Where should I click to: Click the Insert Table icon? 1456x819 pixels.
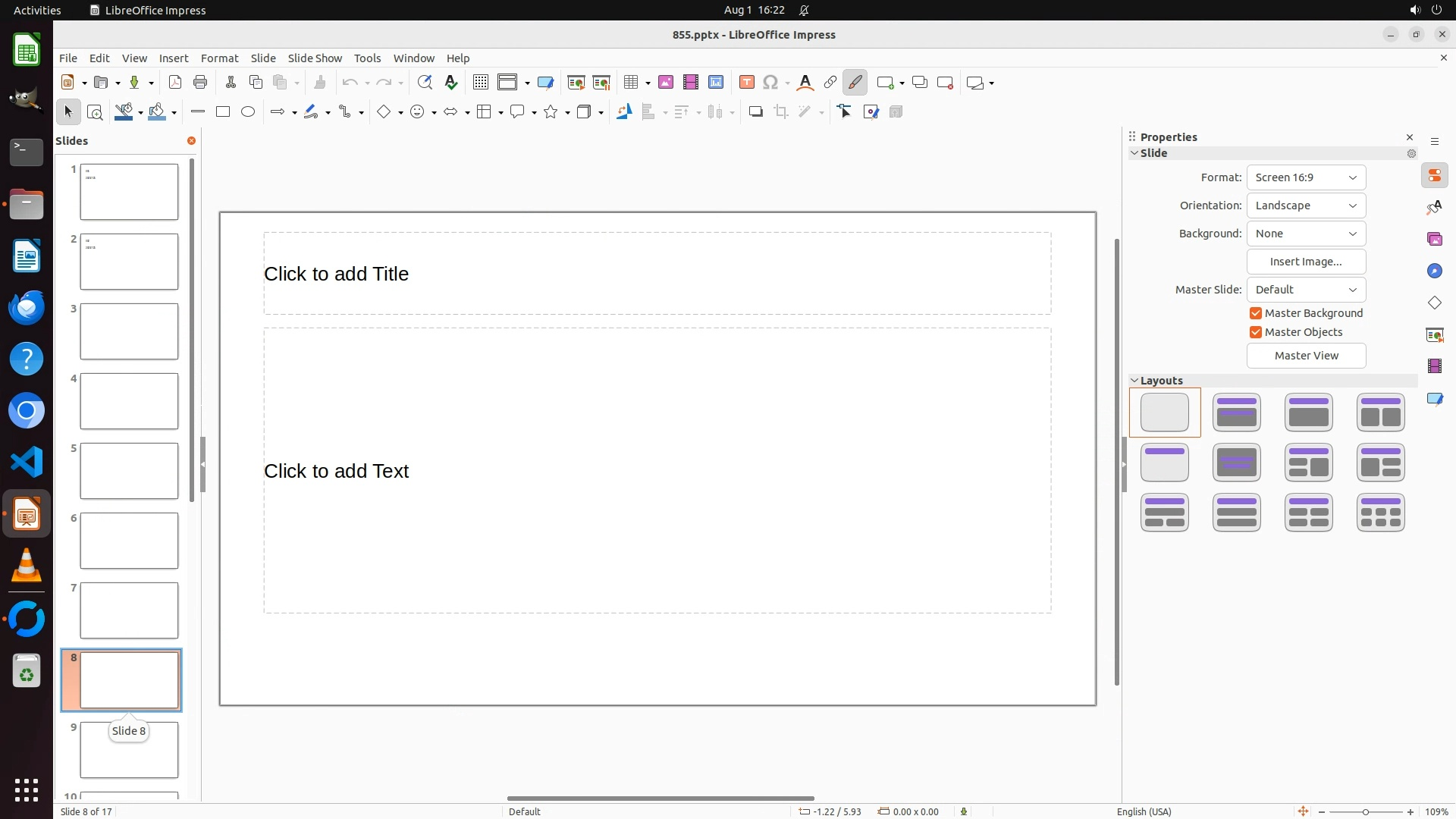click(630, 83)
